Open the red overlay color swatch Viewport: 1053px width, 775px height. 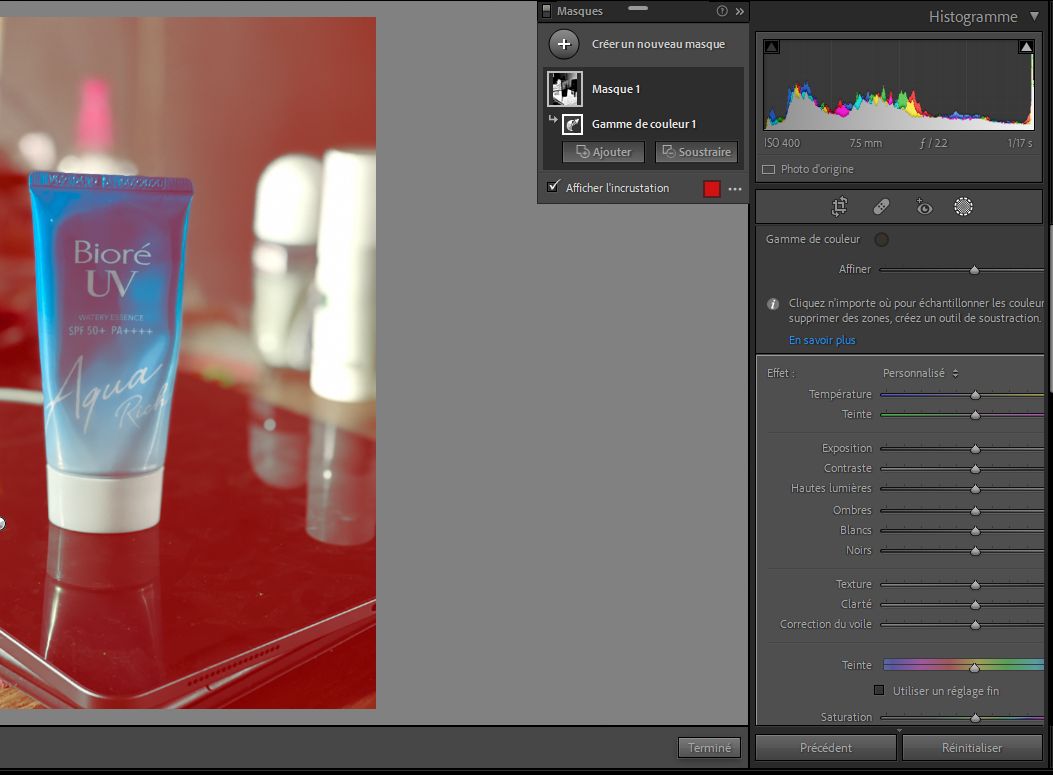[x=712, y=189]
